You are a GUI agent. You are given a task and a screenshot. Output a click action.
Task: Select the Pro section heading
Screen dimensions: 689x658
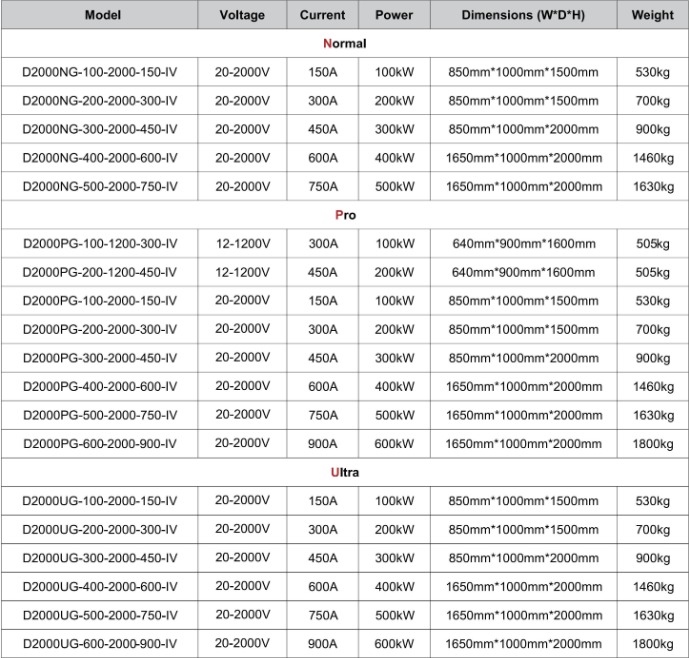(344, 215)
